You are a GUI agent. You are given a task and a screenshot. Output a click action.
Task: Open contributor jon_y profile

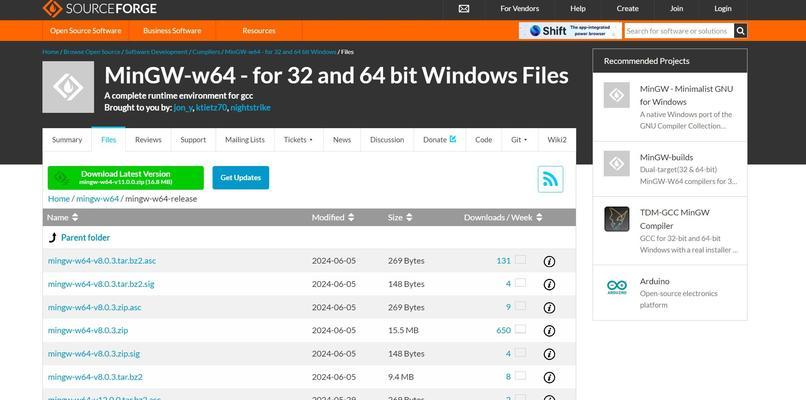click(x=183, y=107)
